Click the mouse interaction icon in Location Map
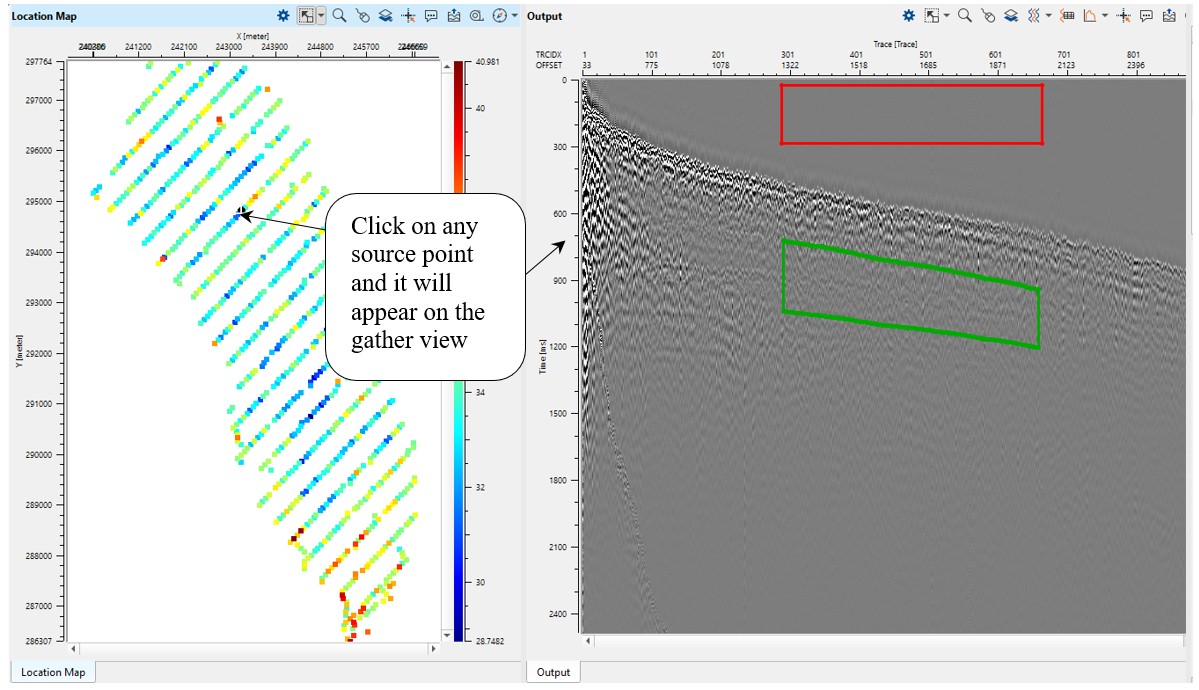 pyautogui.click(x=363, y=16)
